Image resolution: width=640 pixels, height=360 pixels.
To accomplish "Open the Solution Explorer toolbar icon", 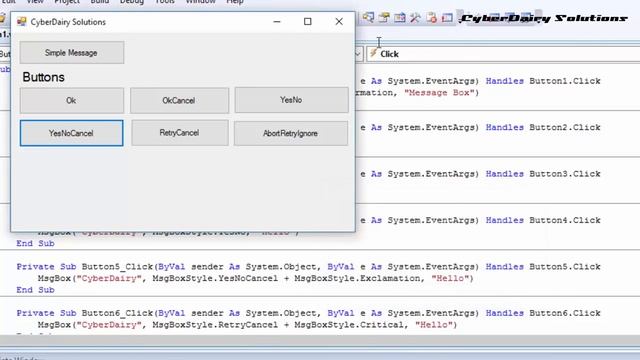I will [368, 18].
